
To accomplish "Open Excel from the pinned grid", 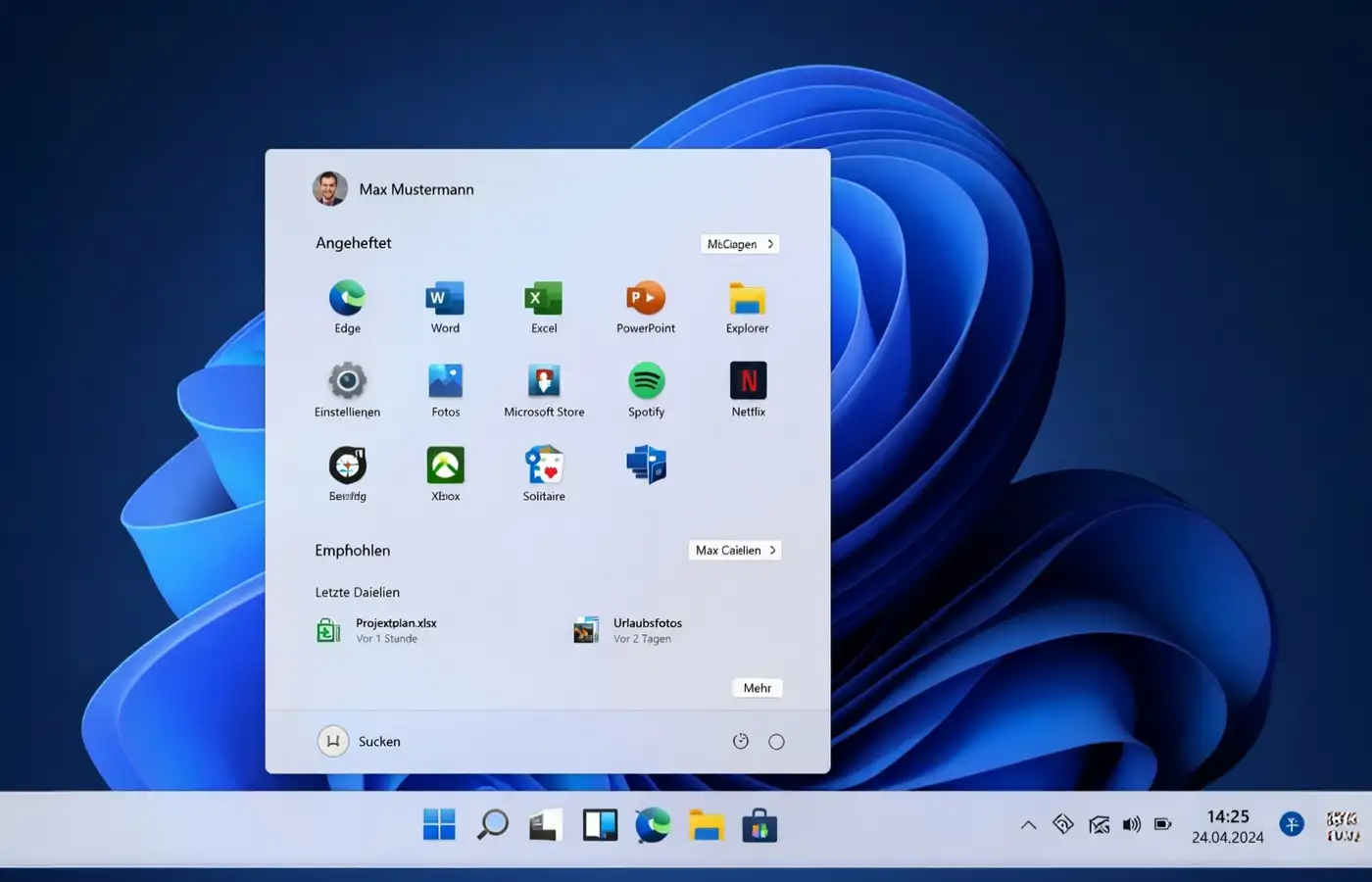I will (x=544, y=298).
